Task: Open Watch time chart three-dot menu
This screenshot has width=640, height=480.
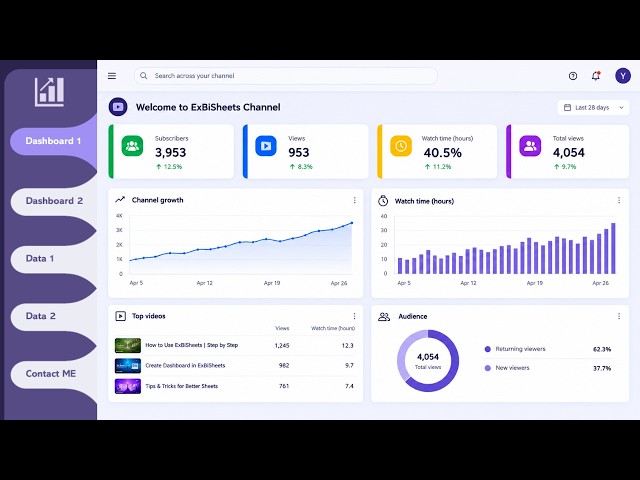Action: click(619, 200)
